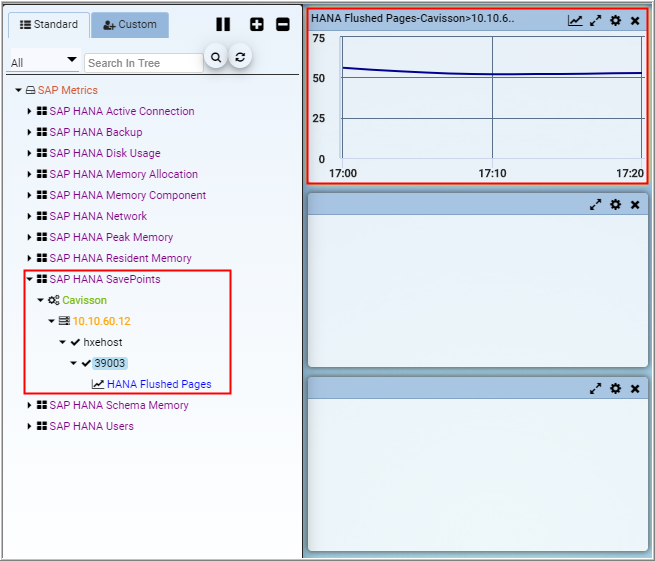Expand SAP HANA Backup node
Image resolution: width=655 pixels, height=561 pixels.
[x=29, y=132]
